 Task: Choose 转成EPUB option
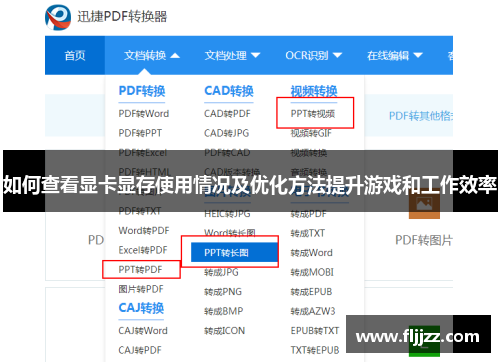click(x=311, y=292)
